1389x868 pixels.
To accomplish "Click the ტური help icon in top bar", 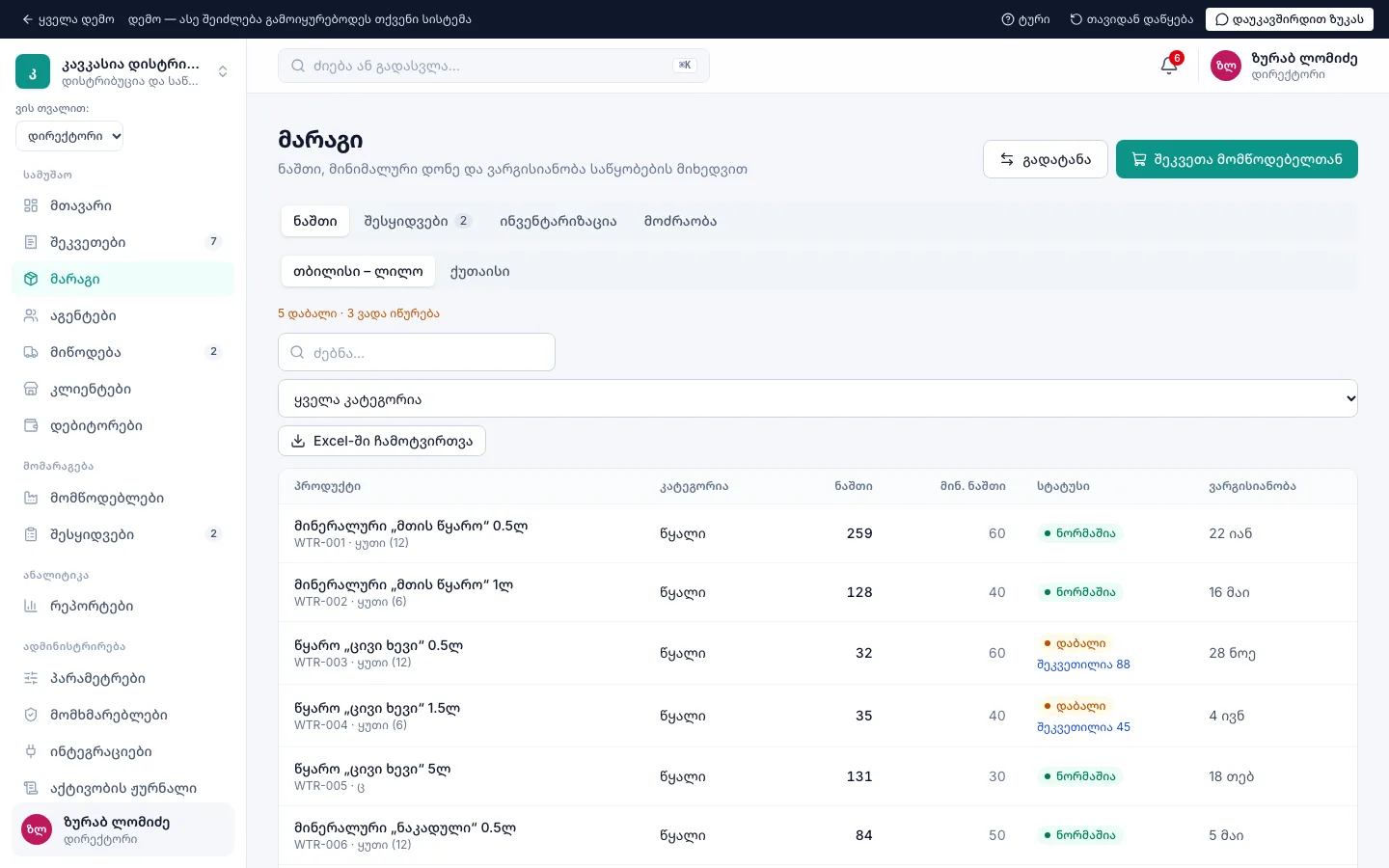I will [1008, 19].
